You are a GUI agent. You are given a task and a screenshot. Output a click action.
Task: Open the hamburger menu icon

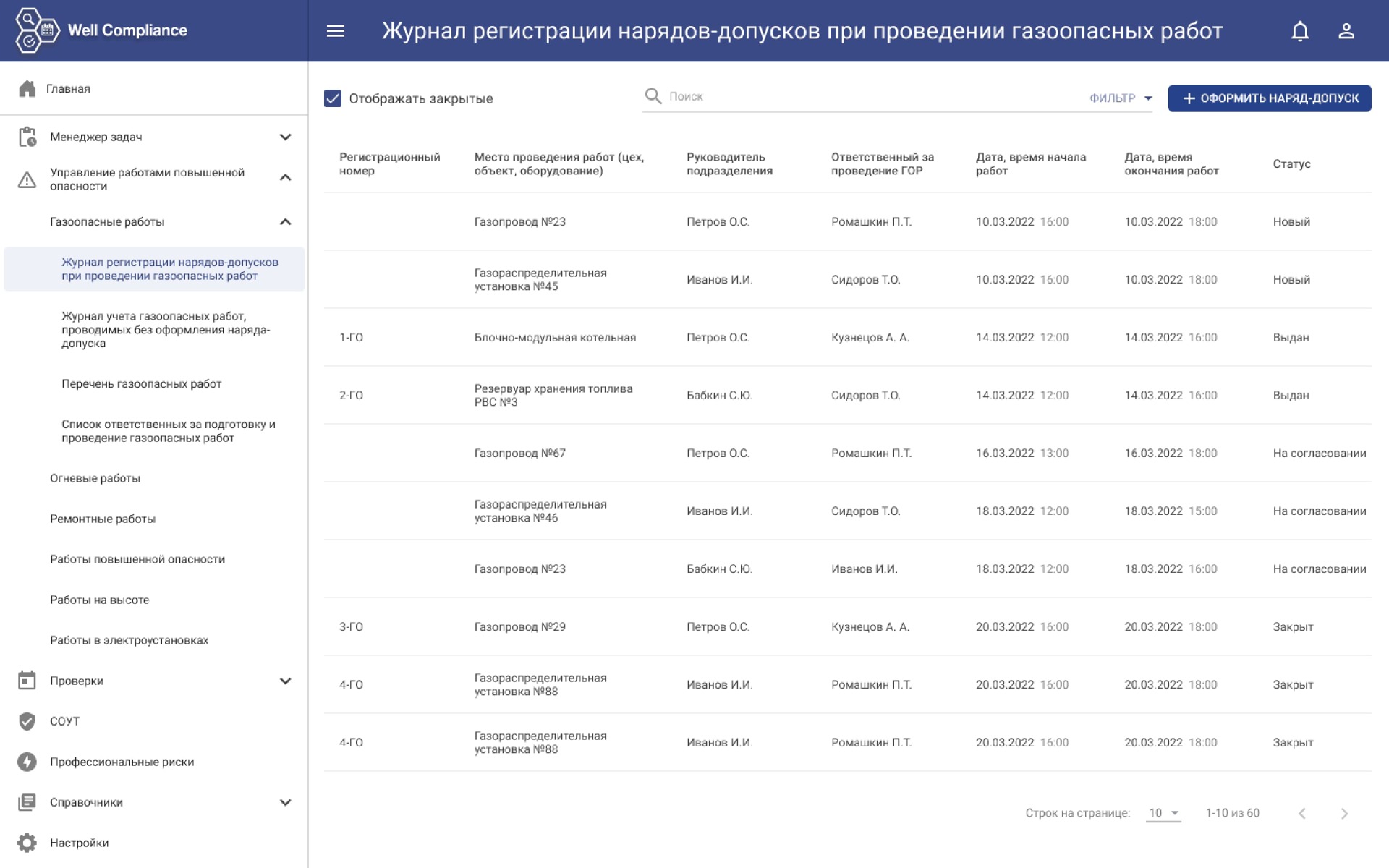point(335,31)
